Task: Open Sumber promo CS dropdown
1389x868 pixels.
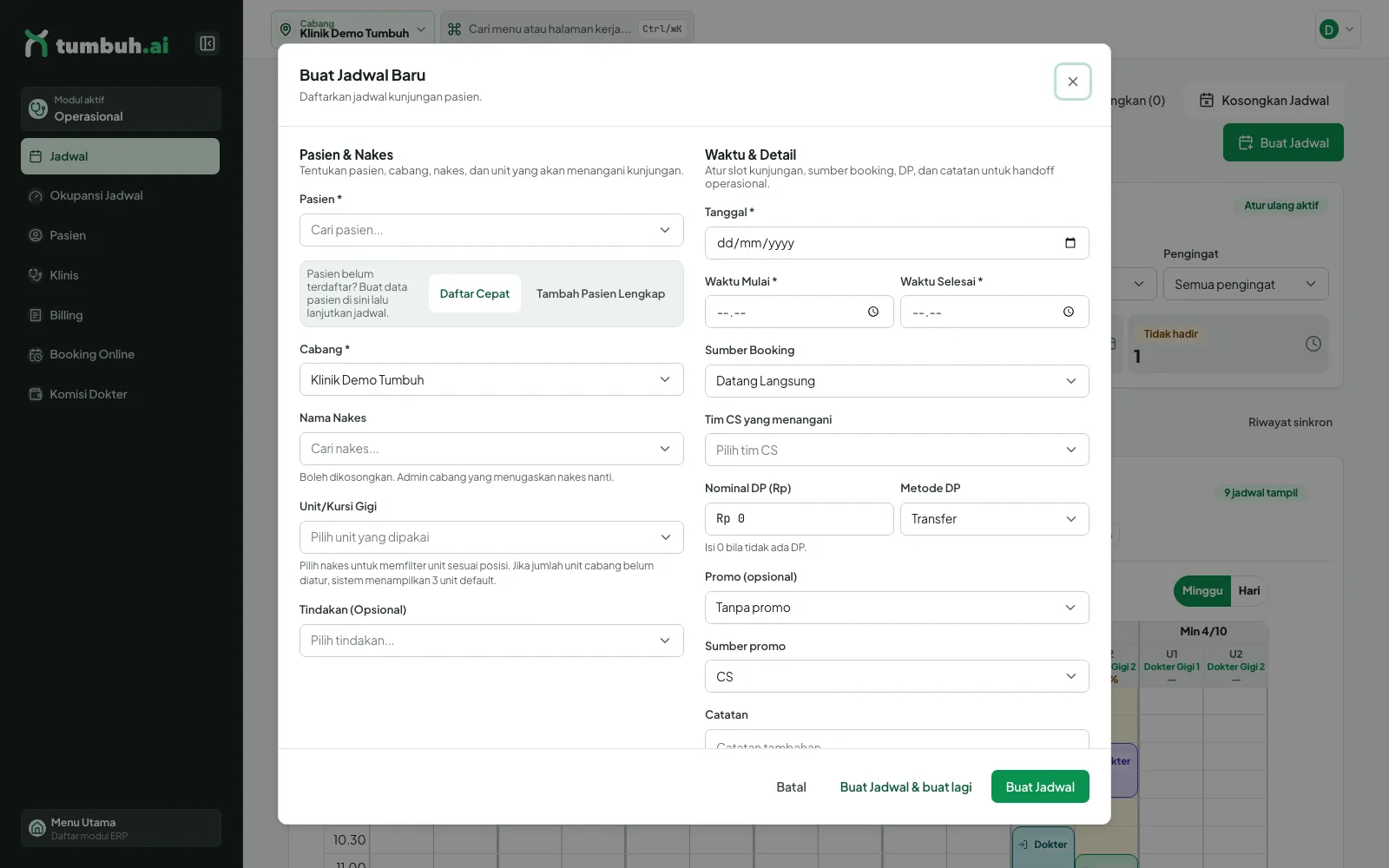Action: click(897, 676)
